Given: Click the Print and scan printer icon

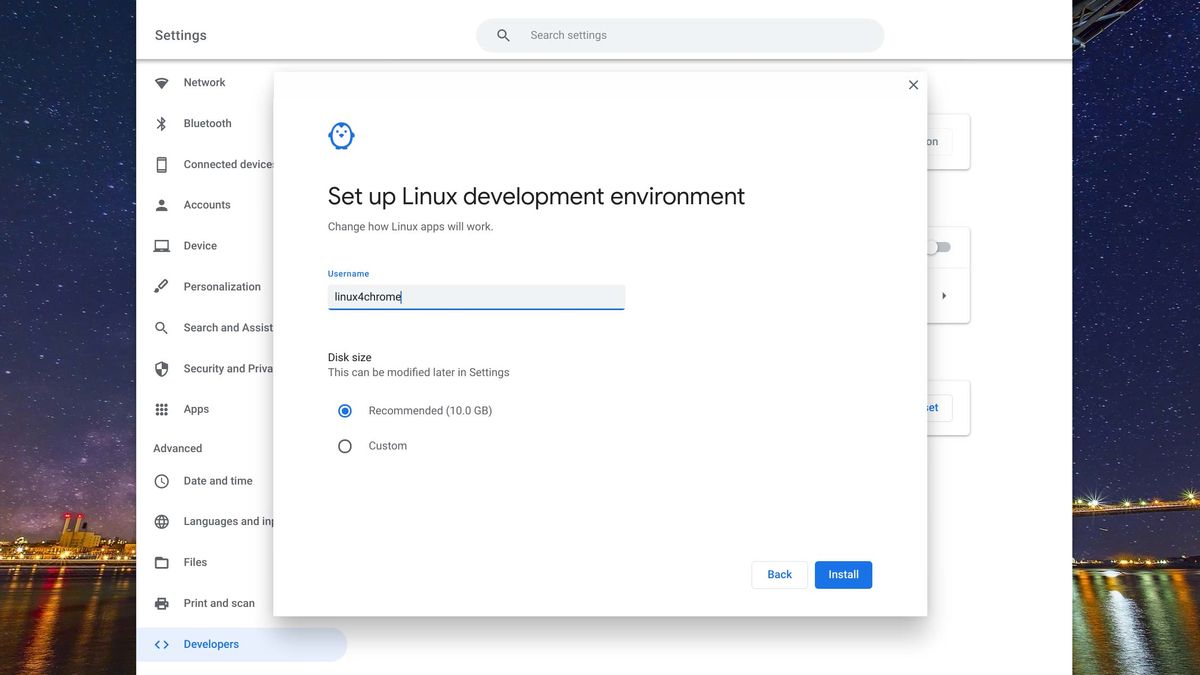Looking at the screenshot, I should [x=161, y=603].
